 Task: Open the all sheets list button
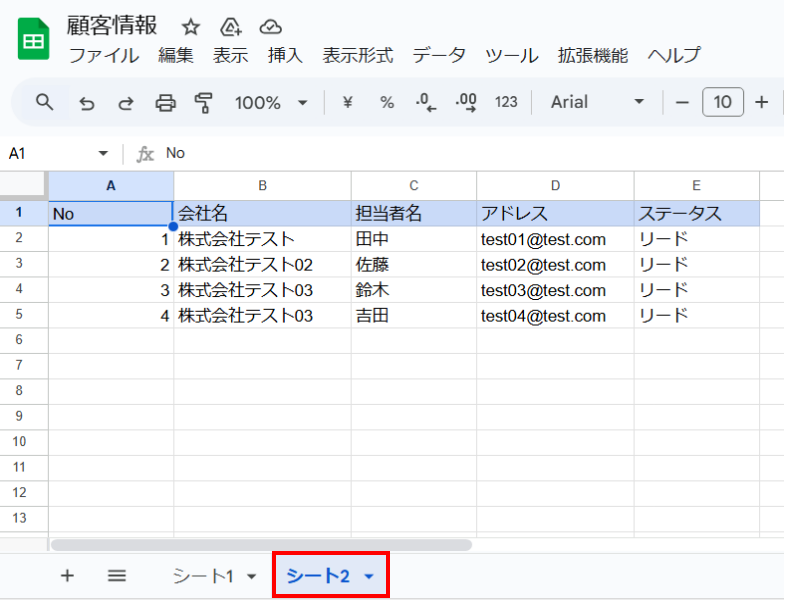(117, 576)
